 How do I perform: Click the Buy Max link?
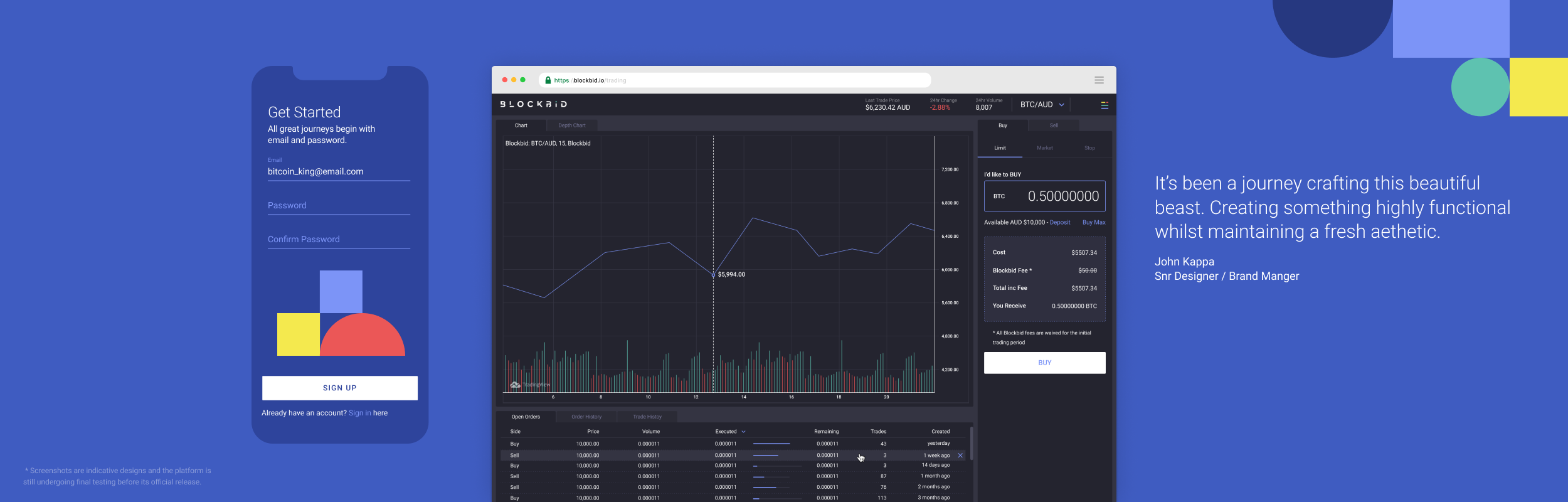[1094, 223]
